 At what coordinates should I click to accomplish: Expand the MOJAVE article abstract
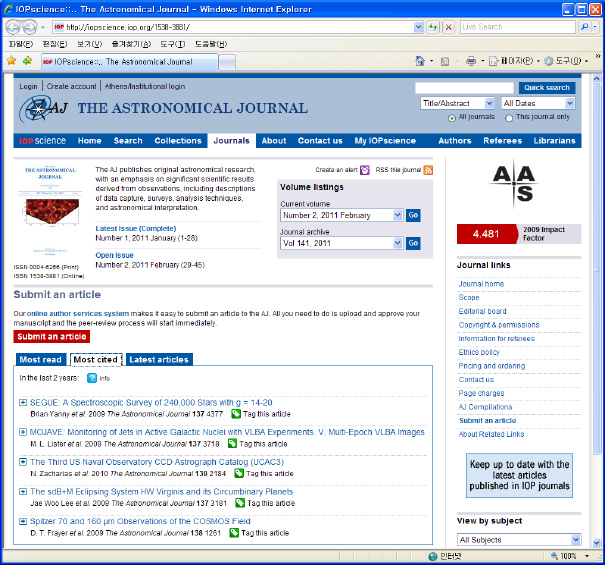pyautogui.click(x=23, y=432)
